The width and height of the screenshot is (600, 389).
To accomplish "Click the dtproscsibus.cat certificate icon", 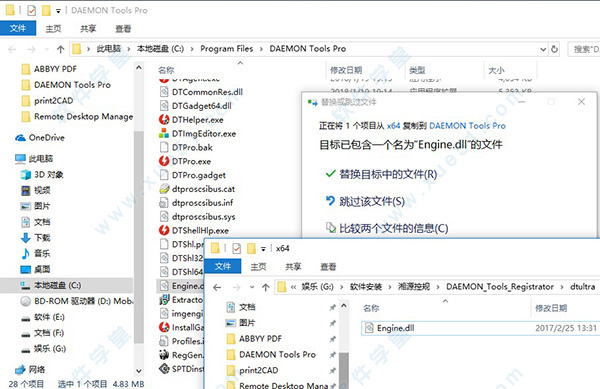I will 164,189.
